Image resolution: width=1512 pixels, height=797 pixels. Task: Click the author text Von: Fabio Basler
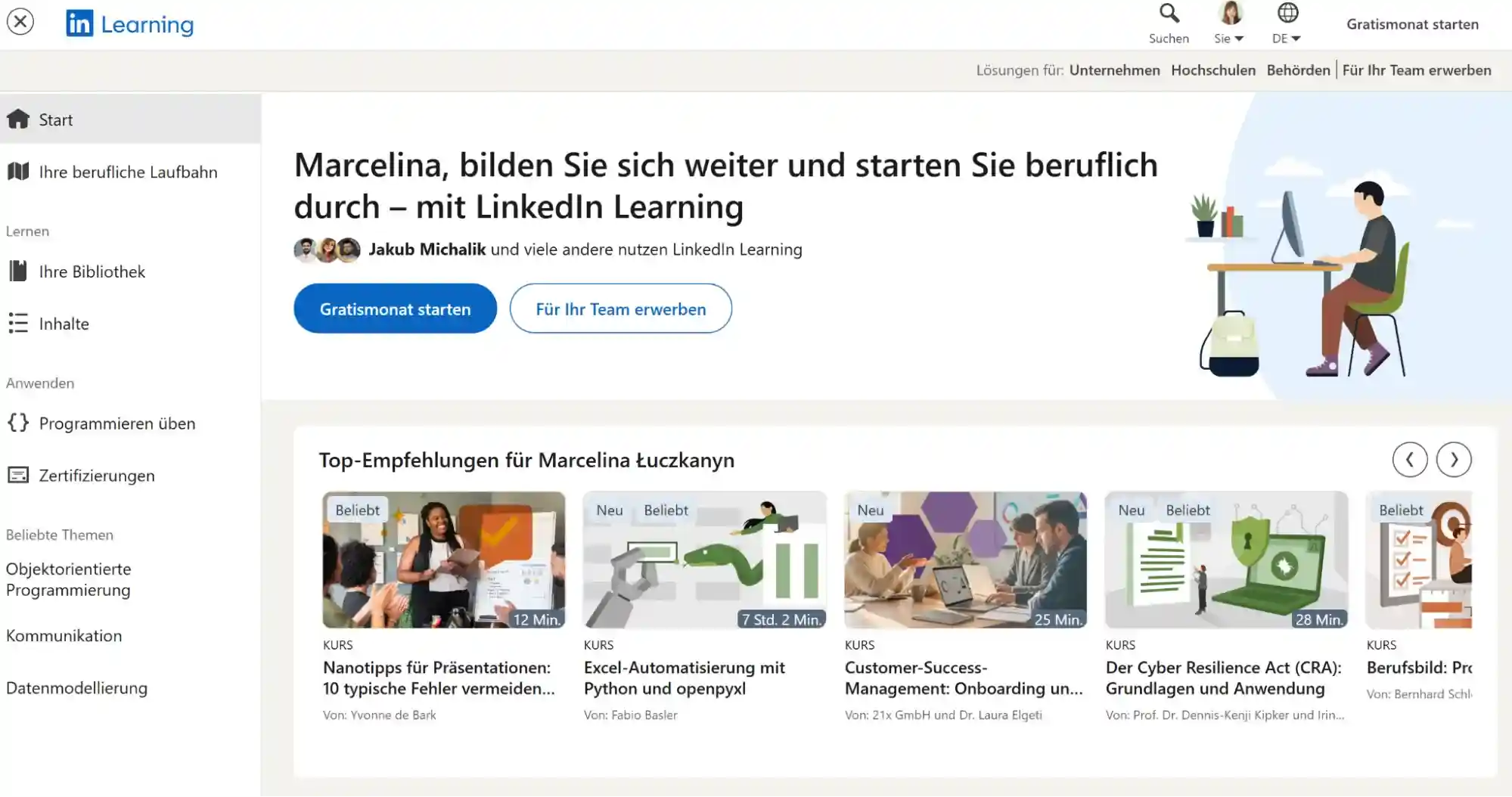coord(631,715)
